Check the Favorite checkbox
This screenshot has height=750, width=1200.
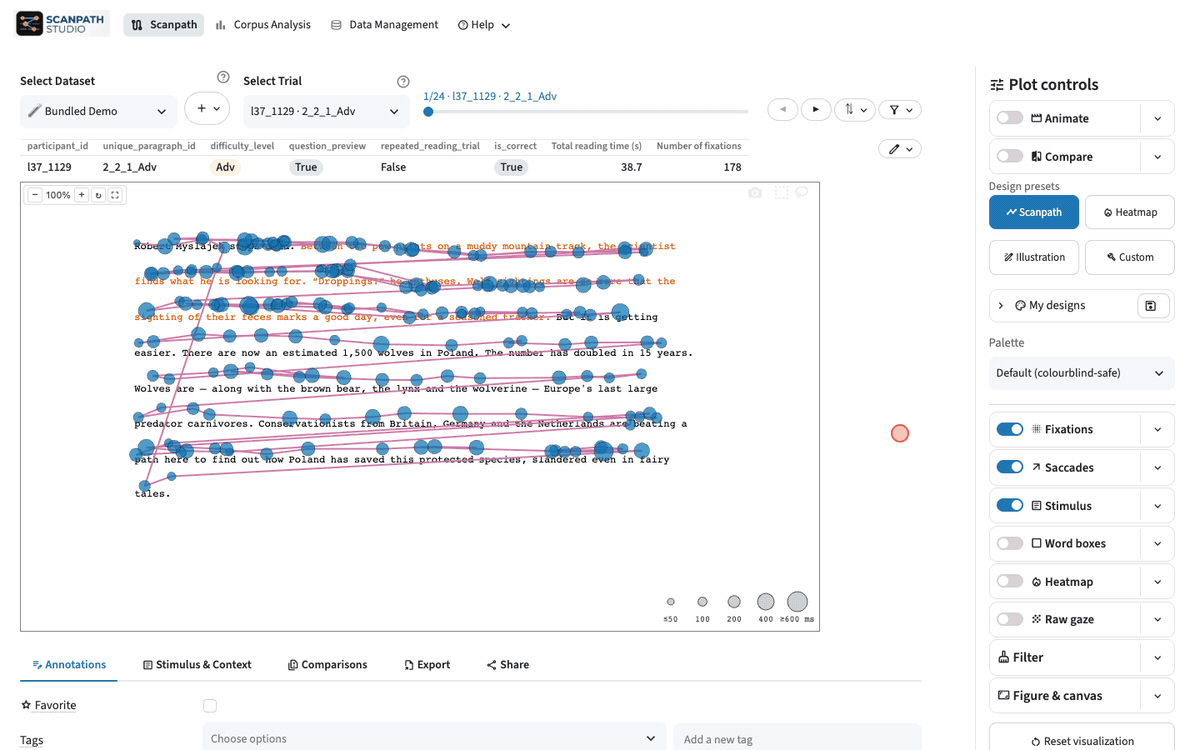[x=210, y=706]
